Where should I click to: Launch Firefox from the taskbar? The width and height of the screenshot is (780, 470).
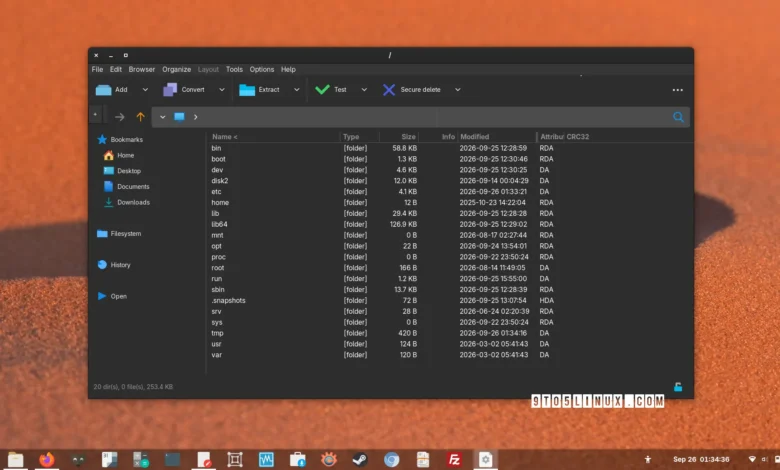[x=47, y=460]
